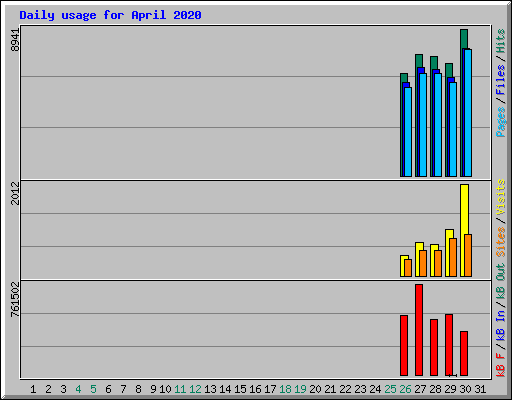Click the 'Files' legend label

point(500,80)
